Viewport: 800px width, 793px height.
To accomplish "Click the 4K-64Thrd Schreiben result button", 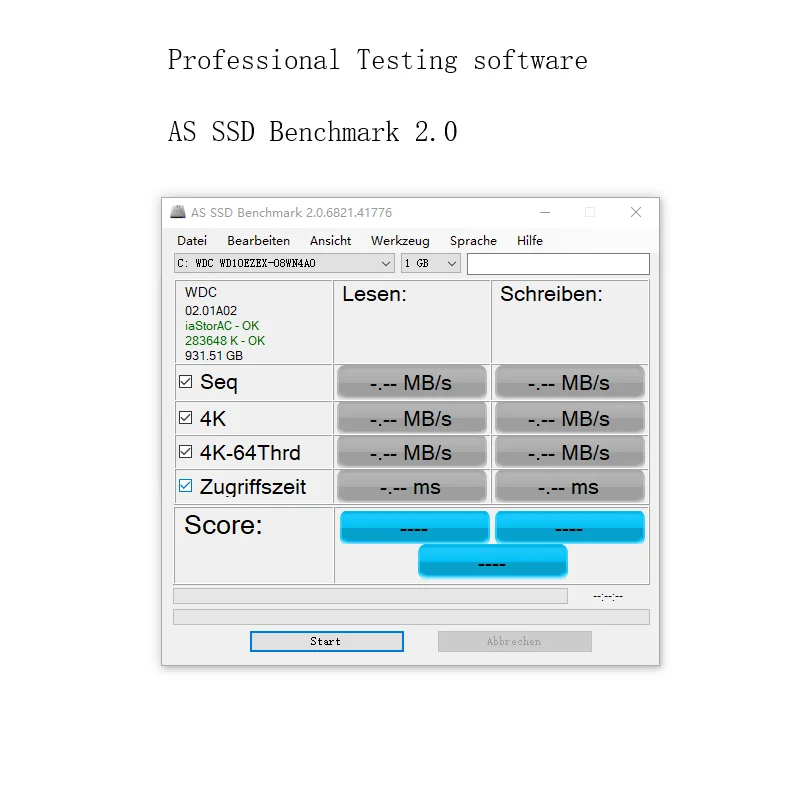I will (x=570, y=453).
